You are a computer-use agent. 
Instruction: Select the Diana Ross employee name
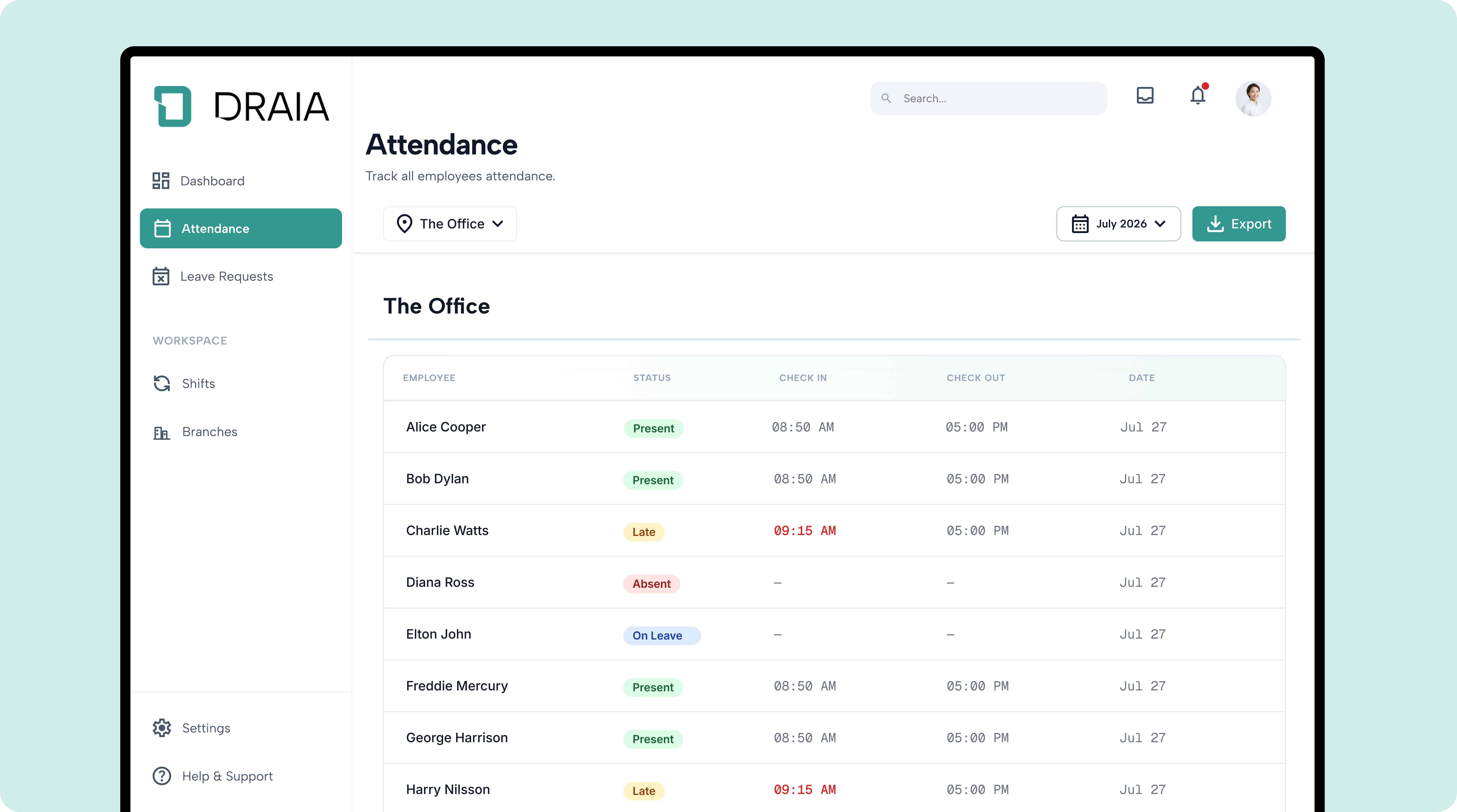click(440, 582)
